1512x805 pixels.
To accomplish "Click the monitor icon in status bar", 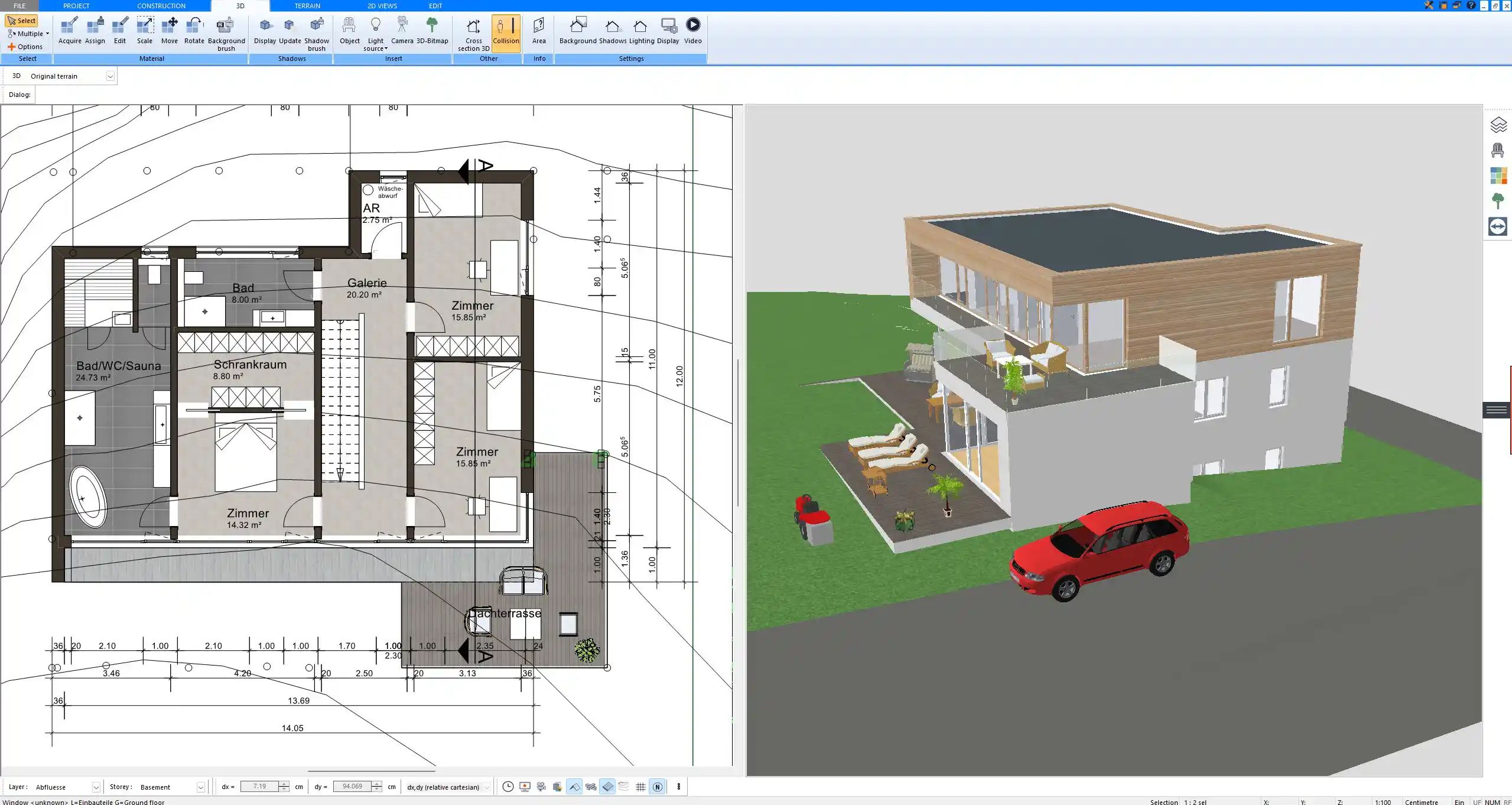I will [524, 787].
